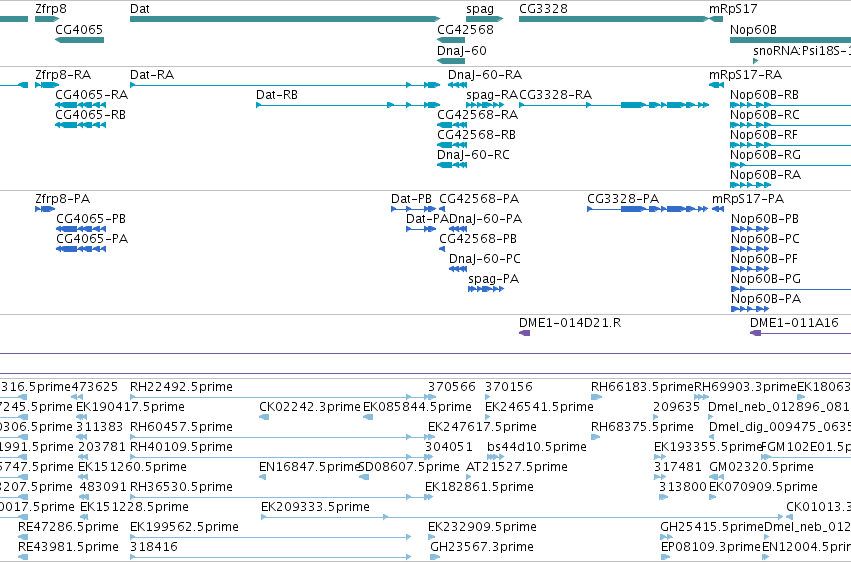
Task: Open the Dat-PB protein label
Action: [x=411, y=199]
